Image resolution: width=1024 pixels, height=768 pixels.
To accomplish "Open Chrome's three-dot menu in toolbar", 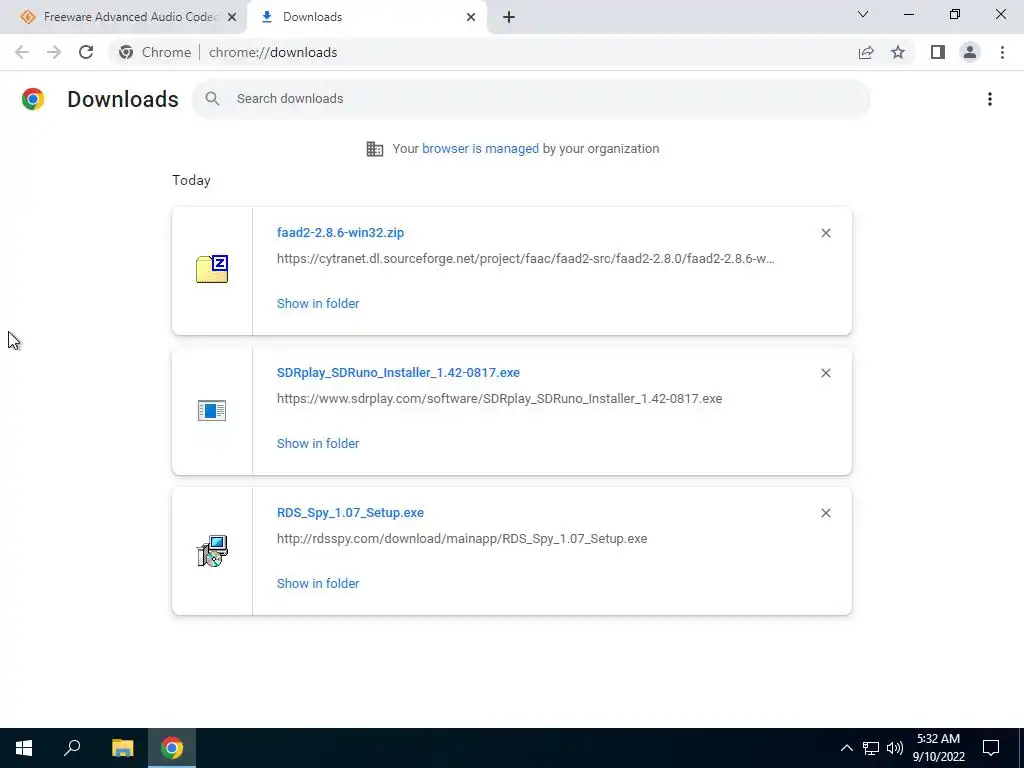I will tap(1002, 52).
